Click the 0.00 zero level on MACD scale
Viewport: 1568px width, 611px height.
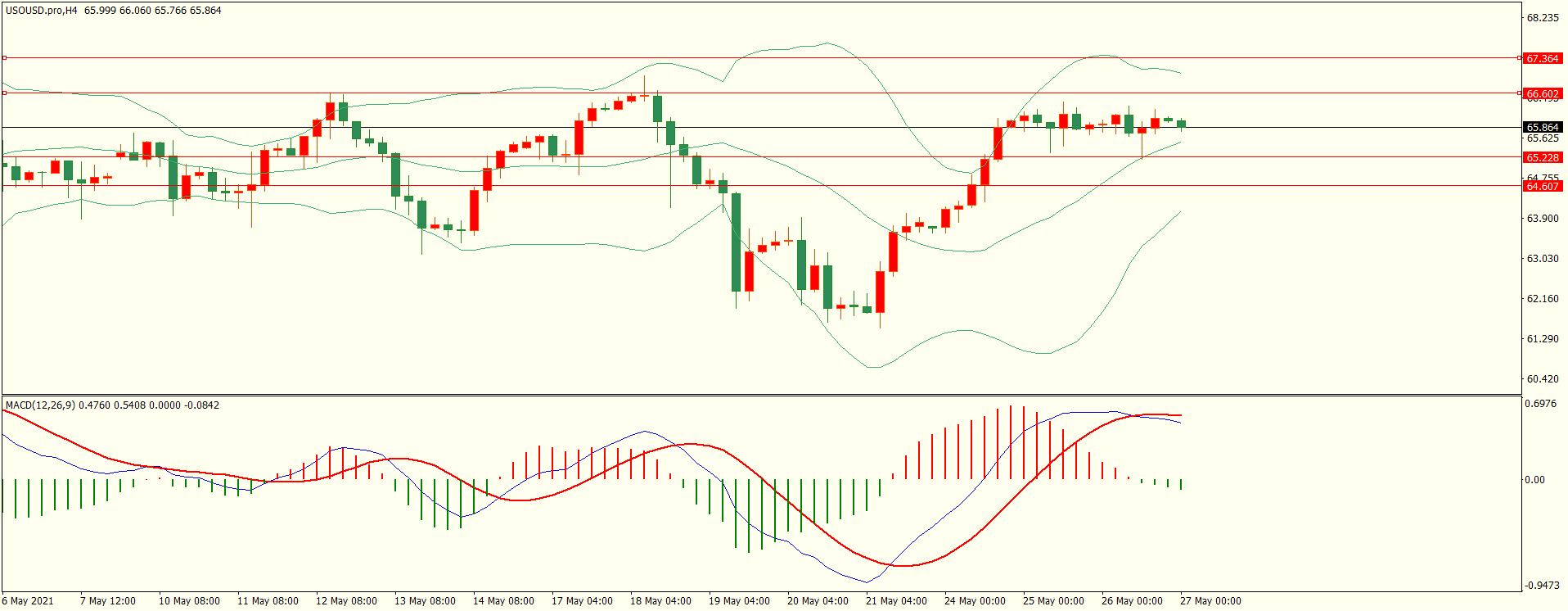(1534, 480)
